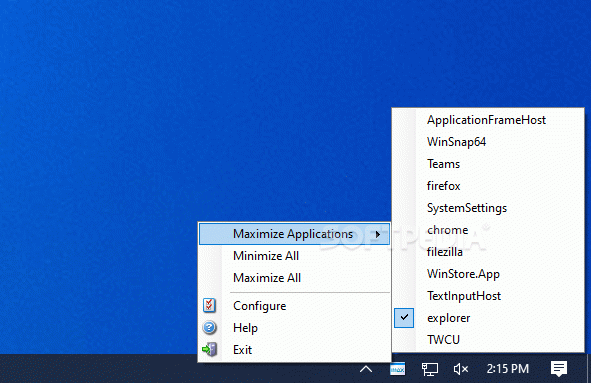Select WinStore.App in the submenu
This screenshot has height=383, width=591.
[488, 274]
